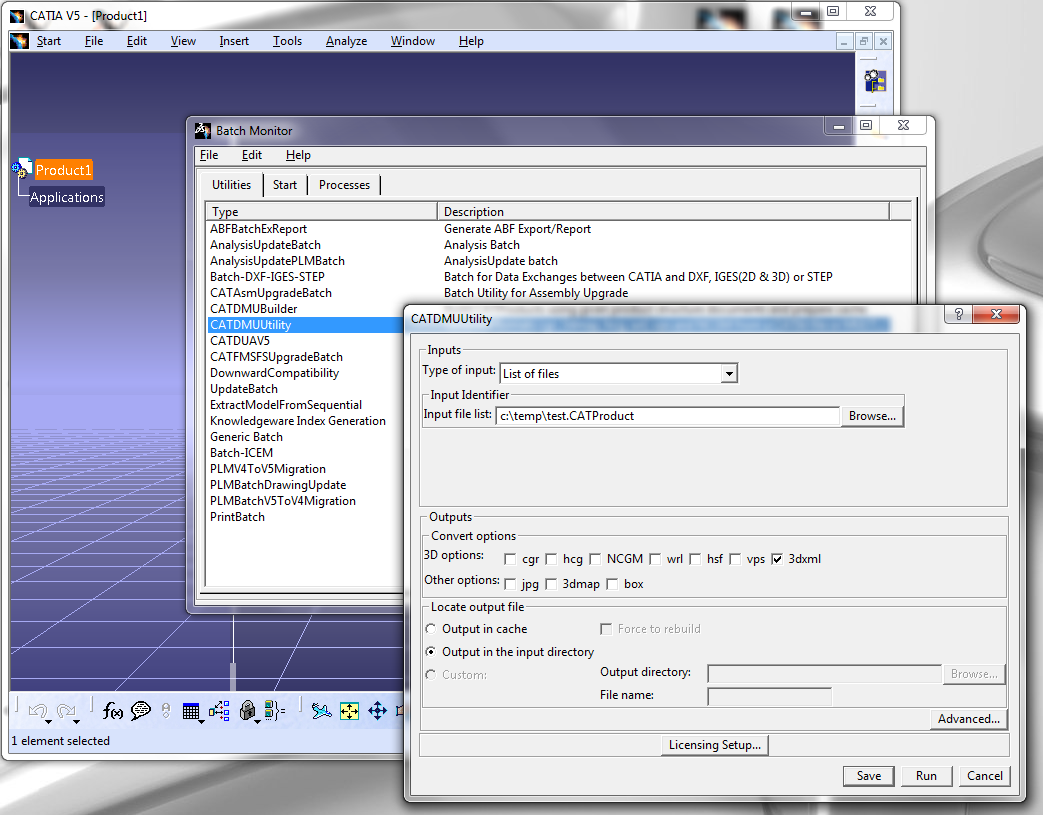The width and height of the screenshot is (1043, 815).
Task: Click the assembly workbench icon at right toolbar
Action: pyautogui.click(x=875, y=82)
